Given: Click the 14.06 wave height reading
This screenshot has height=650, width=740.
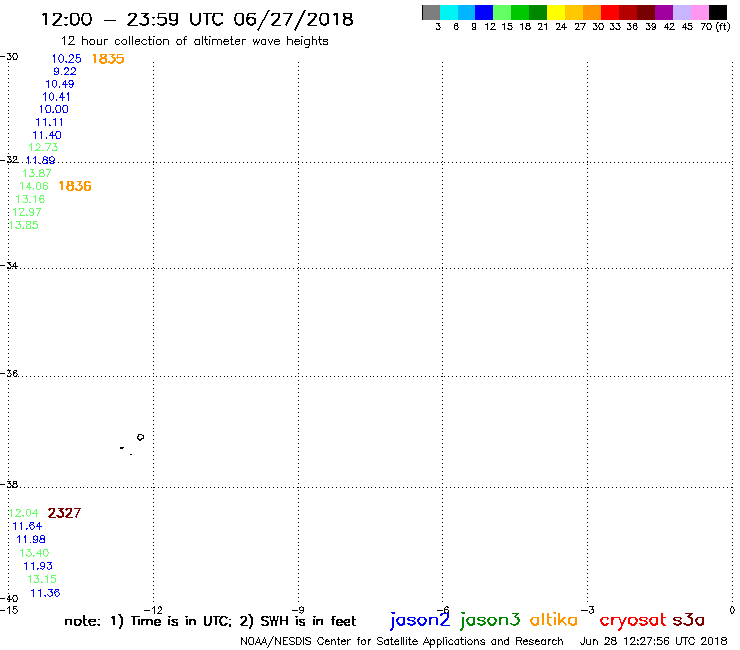Looking at the screenshot, I should coord(34,186).
